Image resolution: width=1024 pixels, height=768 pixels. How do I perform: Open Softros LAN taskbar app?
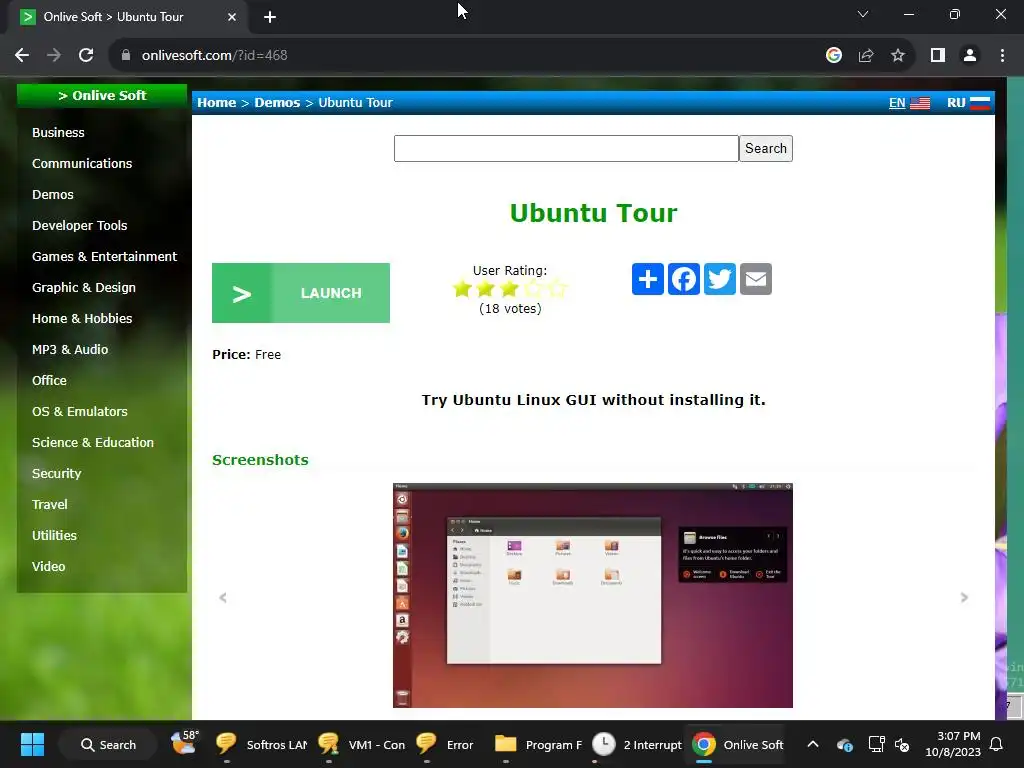click(x=261, y=744)
